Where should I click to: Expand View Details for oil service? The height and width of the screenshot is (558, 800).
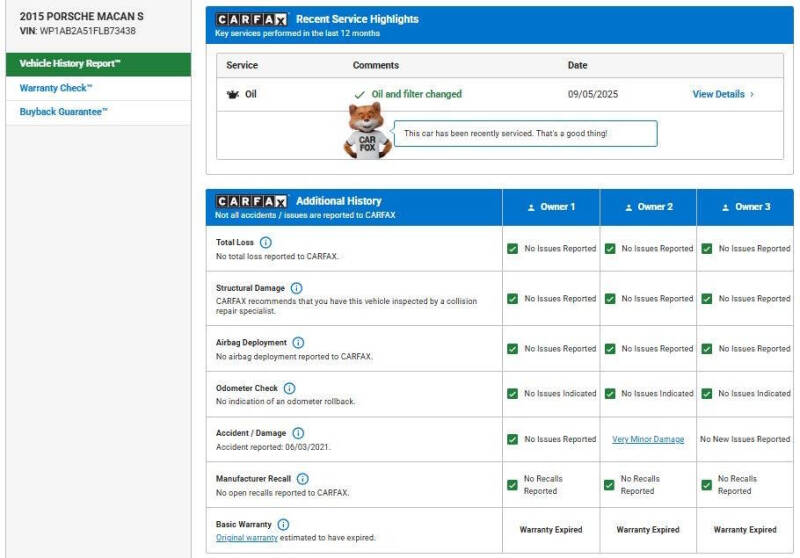pos(723,94)
